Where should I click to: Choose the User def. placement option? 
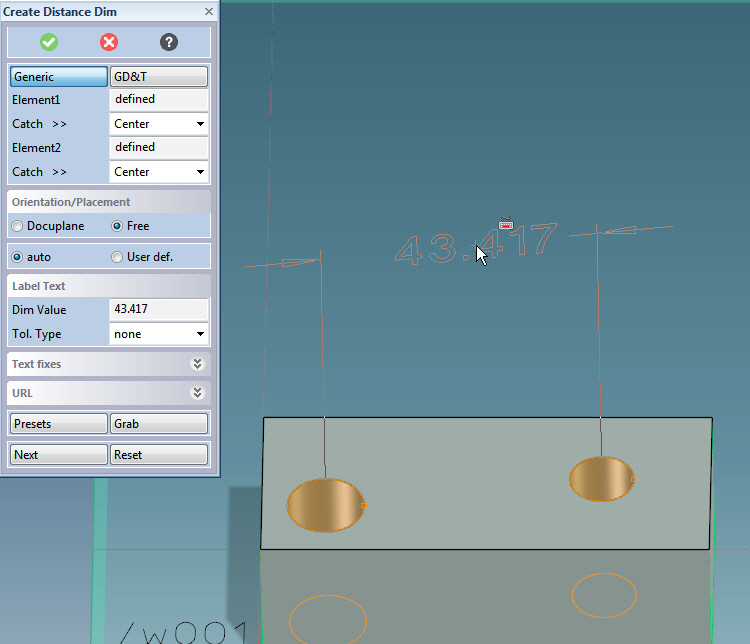point(117,257)
